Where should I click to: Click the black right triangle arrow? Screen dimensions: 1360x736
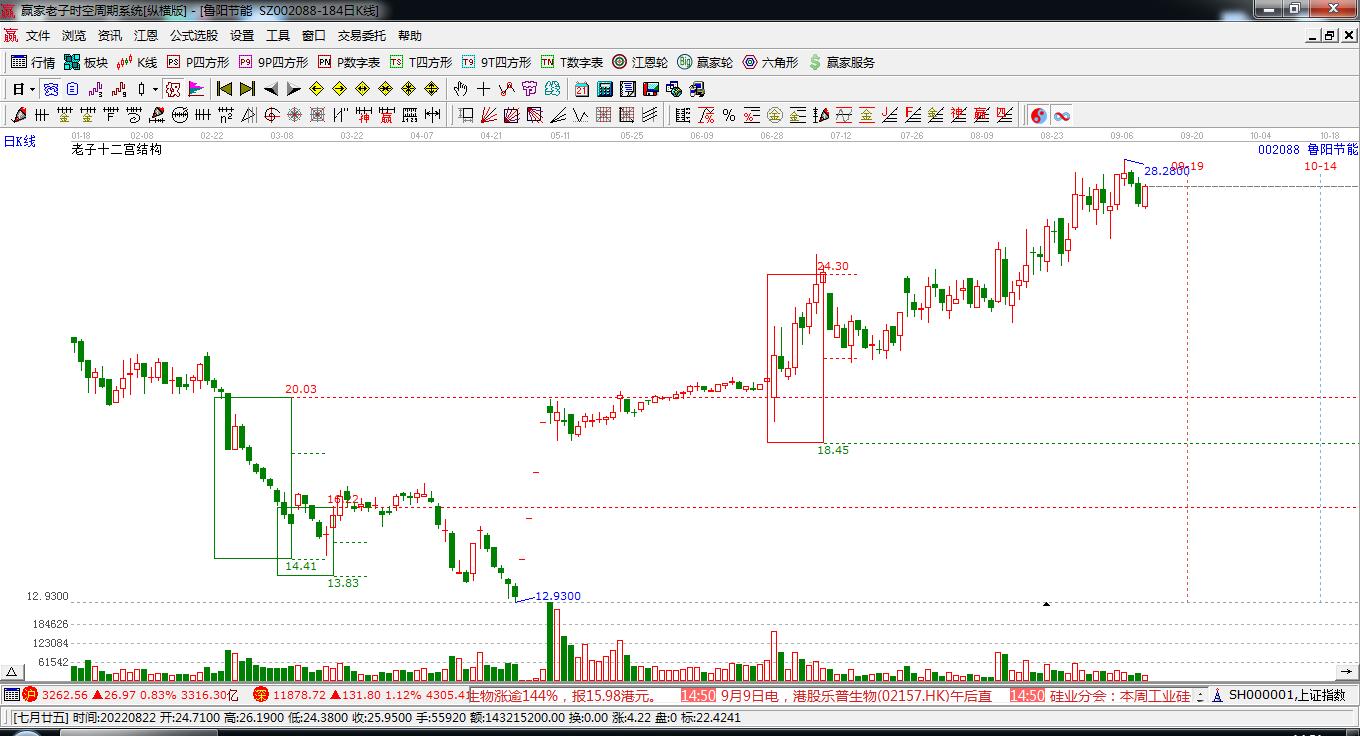294,89
